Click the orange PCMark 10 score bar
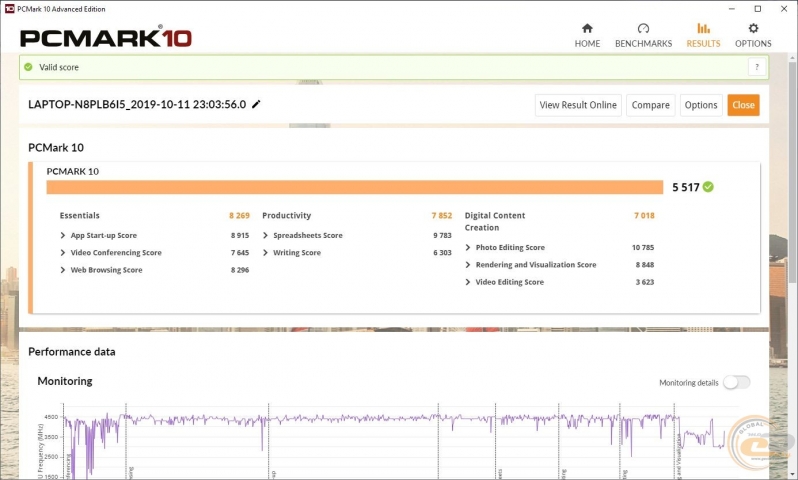 click(x=355, y=187)
